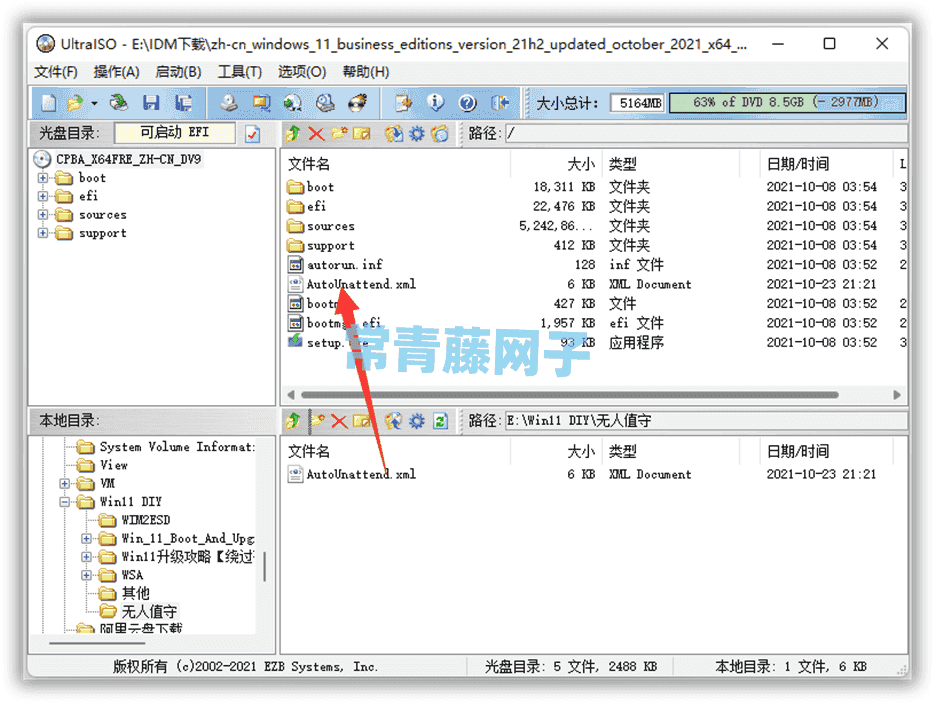The width and height of the screenshot is (935, 703).
Task: Click the Convert image format icon
Action: coord(293,103)
